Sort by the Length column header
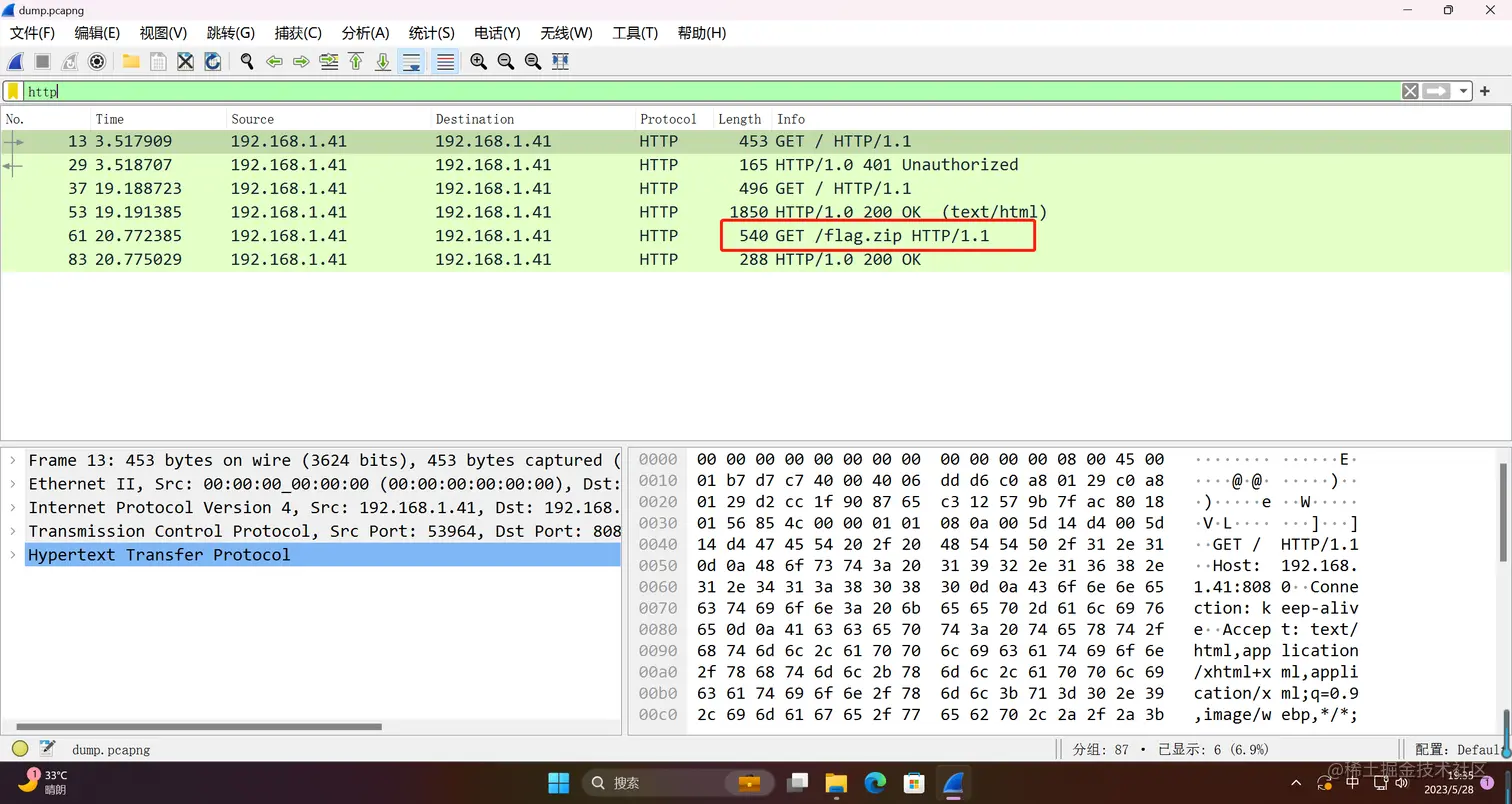Viewport: 1512px width, 804px height. point(742,119)
